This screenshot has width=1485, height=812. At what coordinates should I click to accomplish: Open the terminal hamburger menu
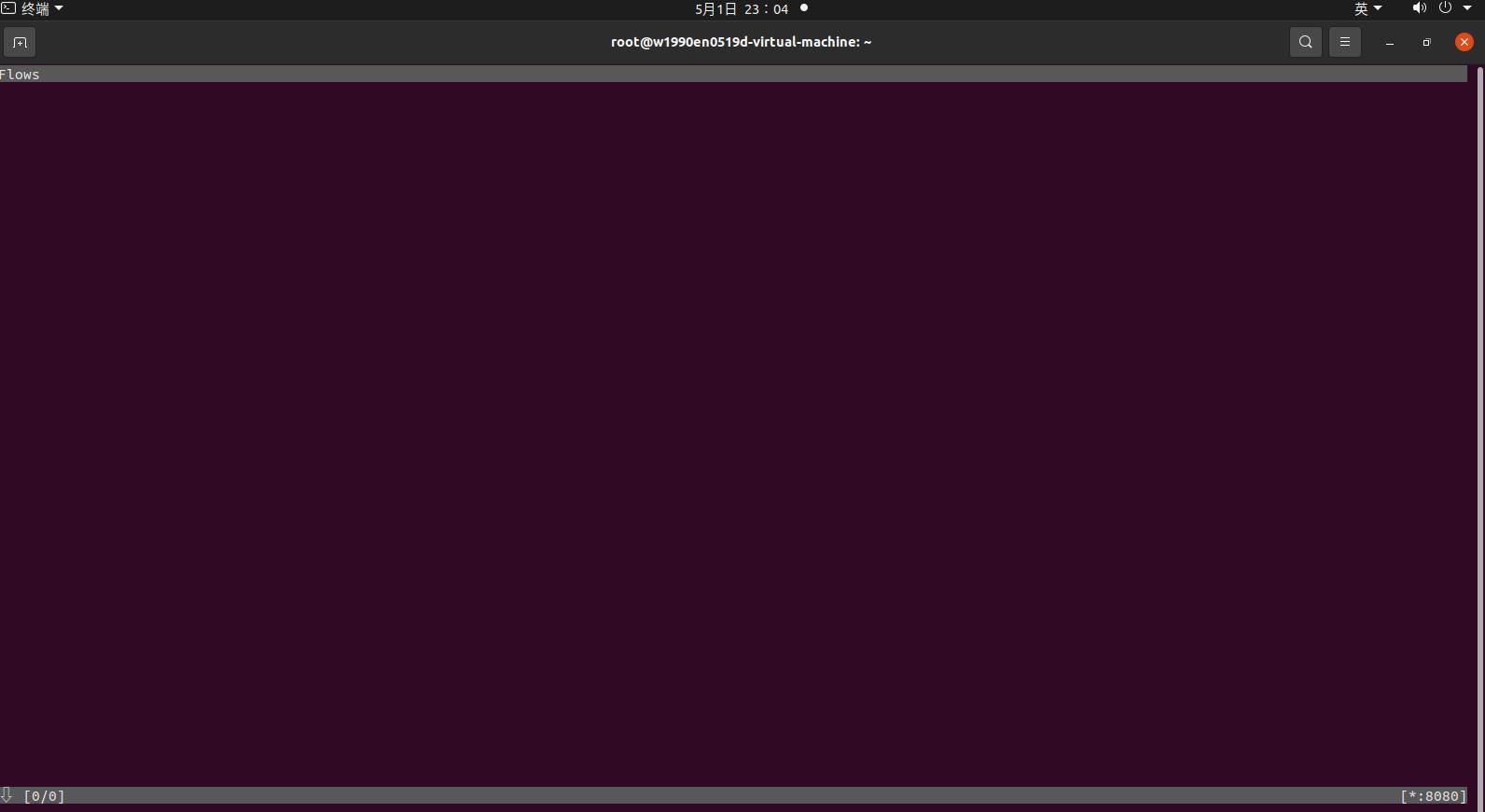[x=1344, y=42]
